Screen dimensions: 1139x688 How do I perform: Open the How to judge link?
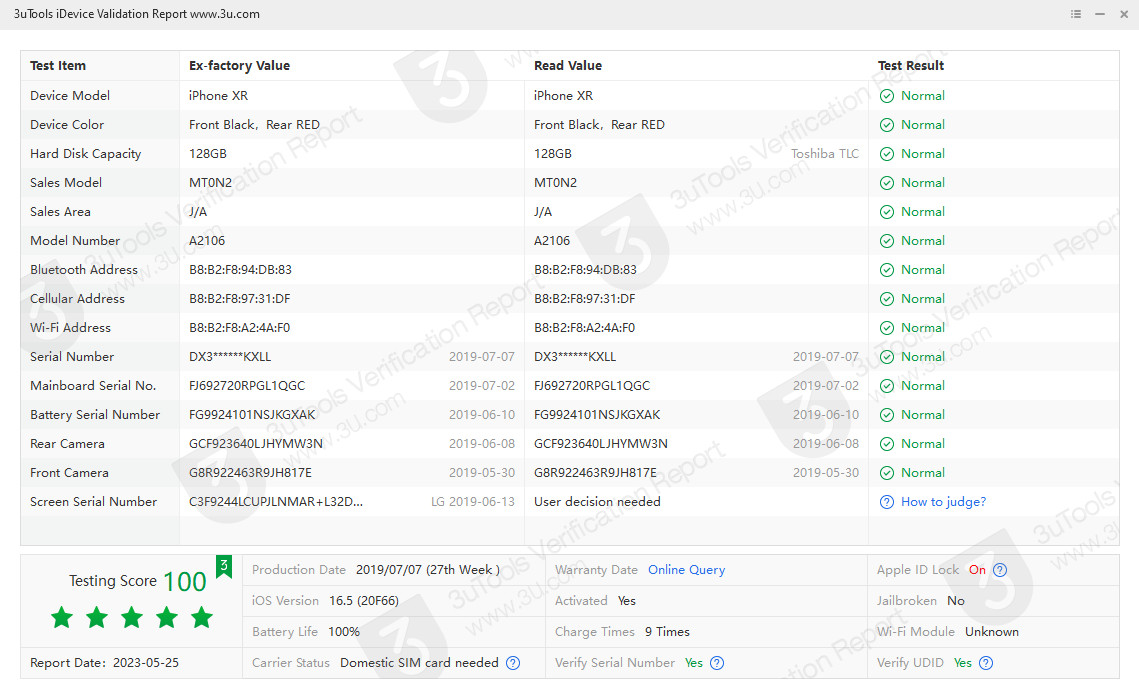[943, 502]
